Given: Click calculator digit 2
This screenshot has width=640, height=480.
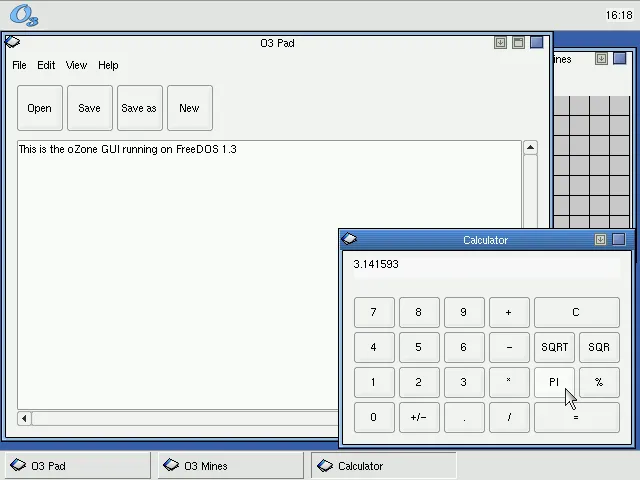Looking at the screenshot, I should point(419,382).
